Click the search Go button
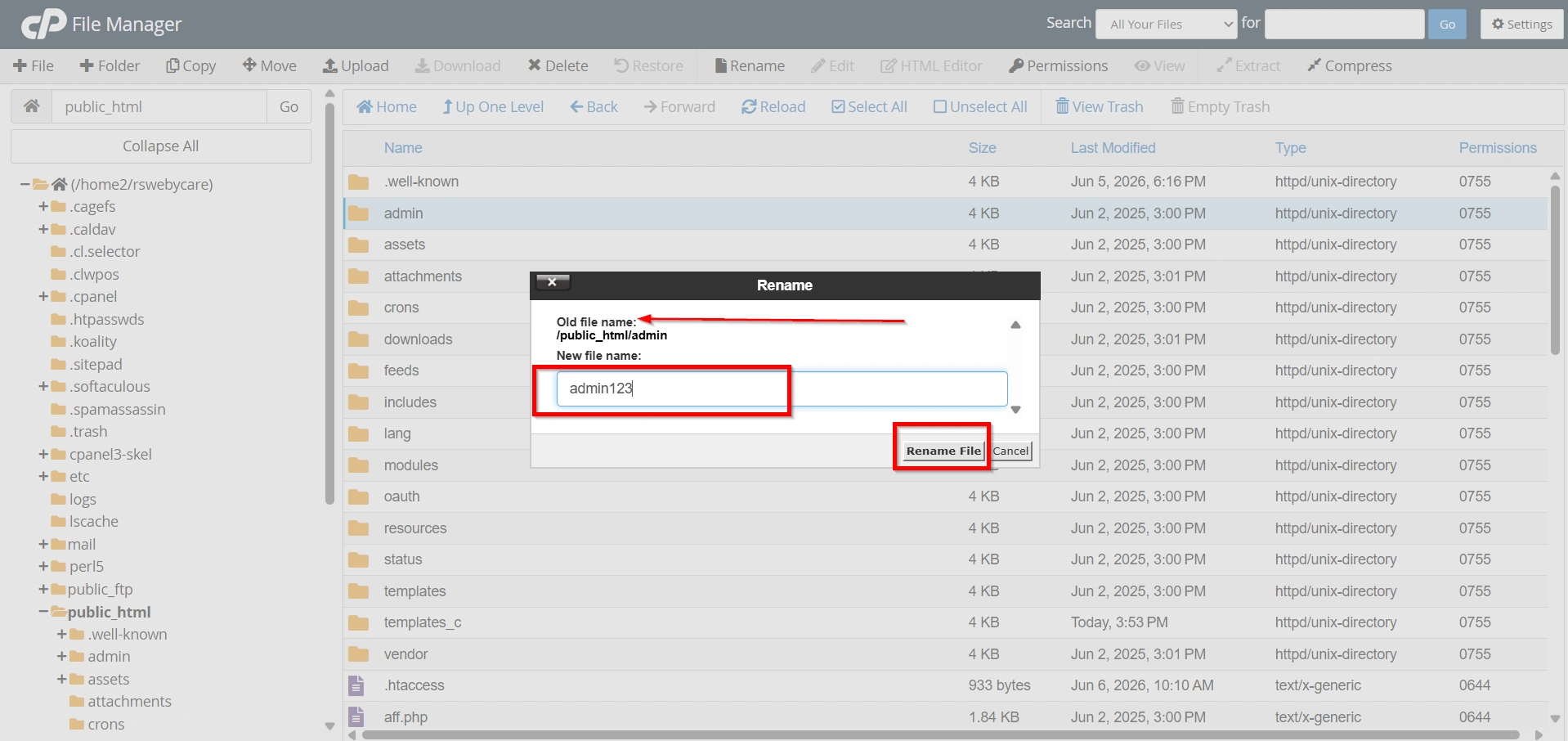 pyautogui.click(x=1447, y=24)
